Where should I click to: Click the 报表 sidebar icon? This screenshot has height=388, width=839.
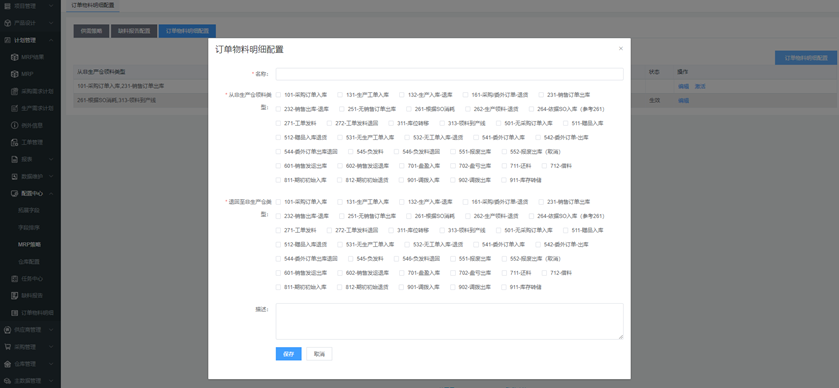[x=14, y=159]
